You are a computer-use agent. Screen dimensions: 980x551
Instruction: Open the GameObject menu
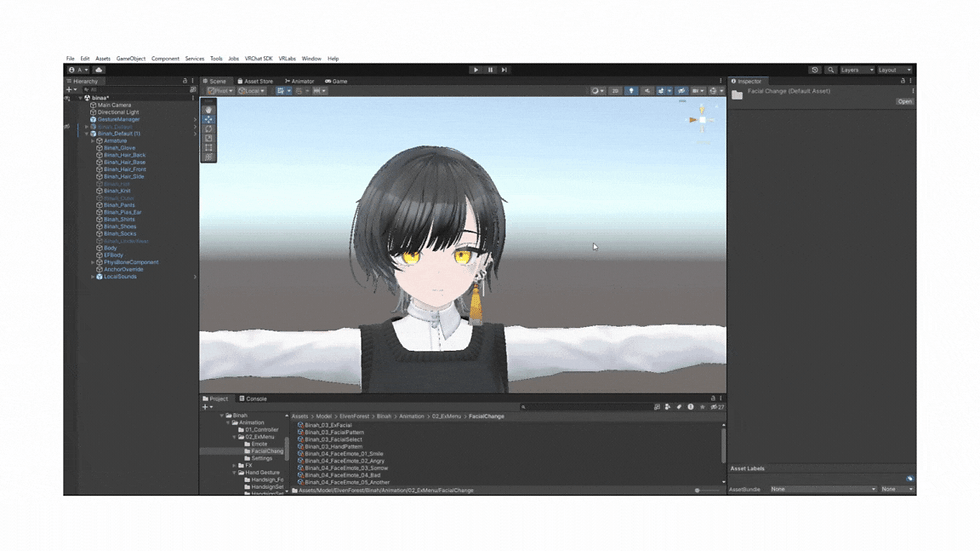[131, 59]
